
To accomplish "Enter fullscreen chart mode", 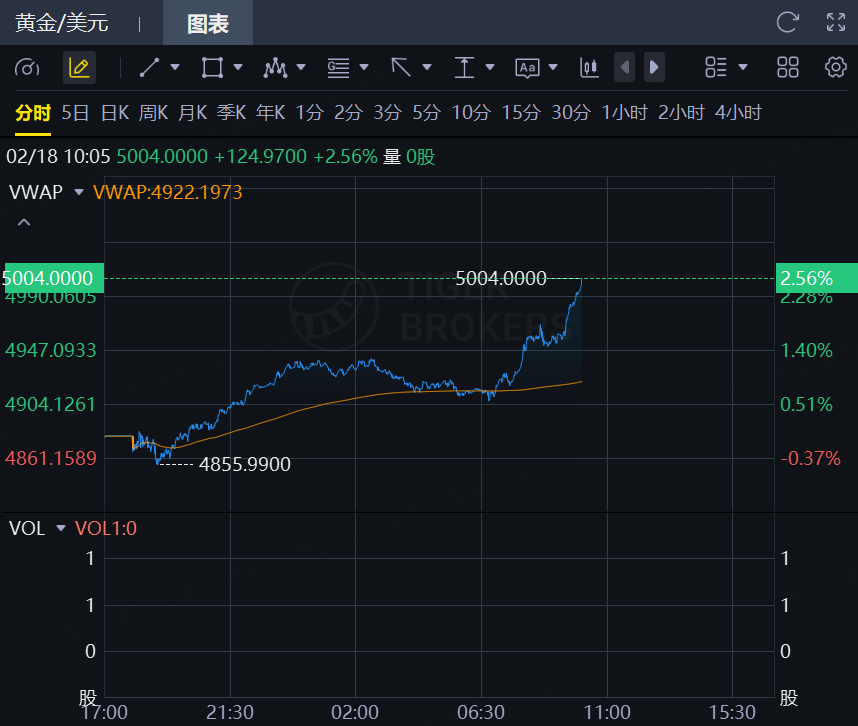I will [x=836, y=22].
